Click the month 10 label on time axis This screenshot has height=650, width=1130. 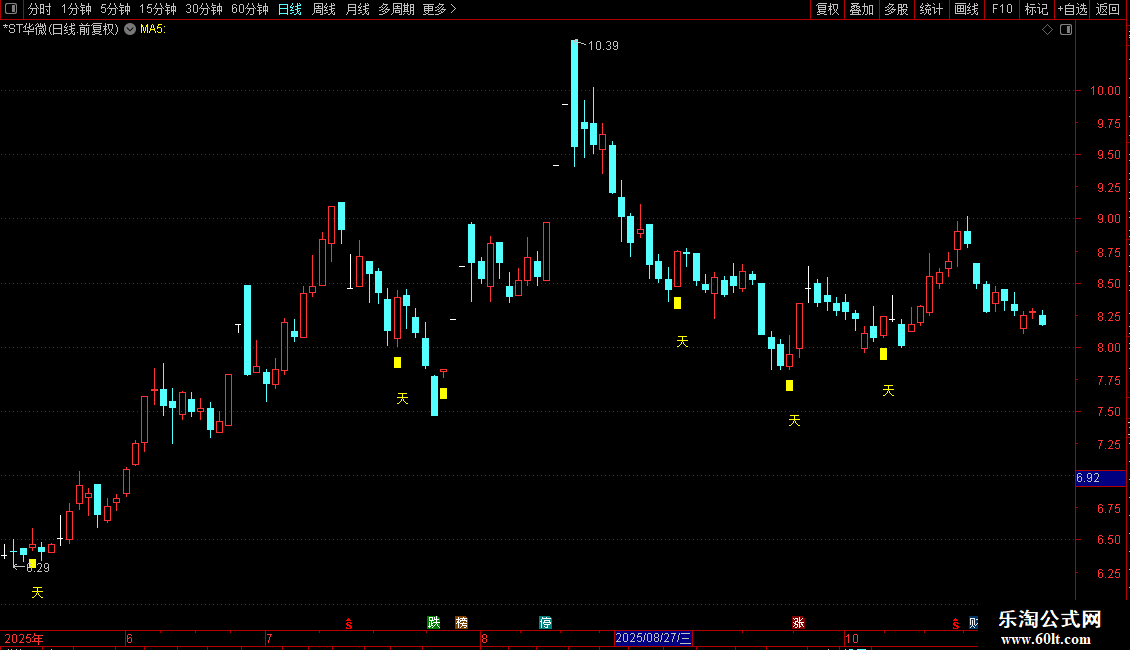coord(852,638)
